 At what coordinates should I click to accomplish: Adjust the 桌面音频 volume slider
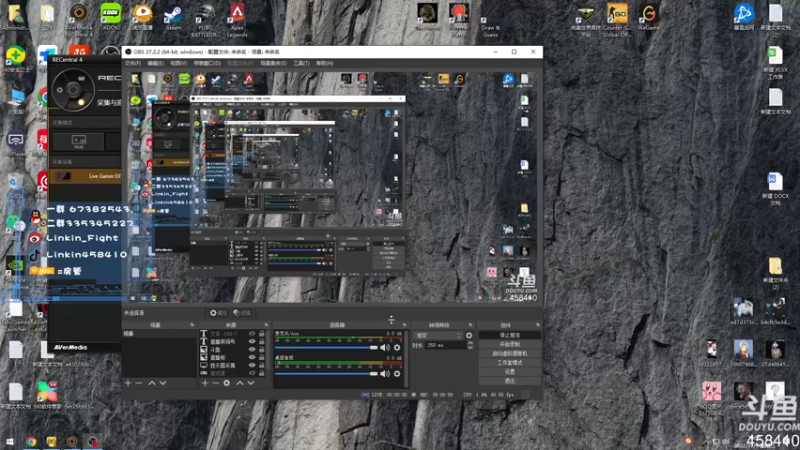click(326, 373)
